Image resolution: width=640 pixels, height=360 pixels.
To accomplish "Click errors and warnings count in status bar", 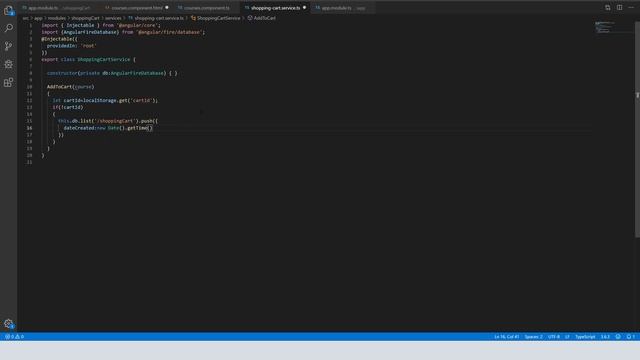I will pyautogui.click(x=14, y=337).
